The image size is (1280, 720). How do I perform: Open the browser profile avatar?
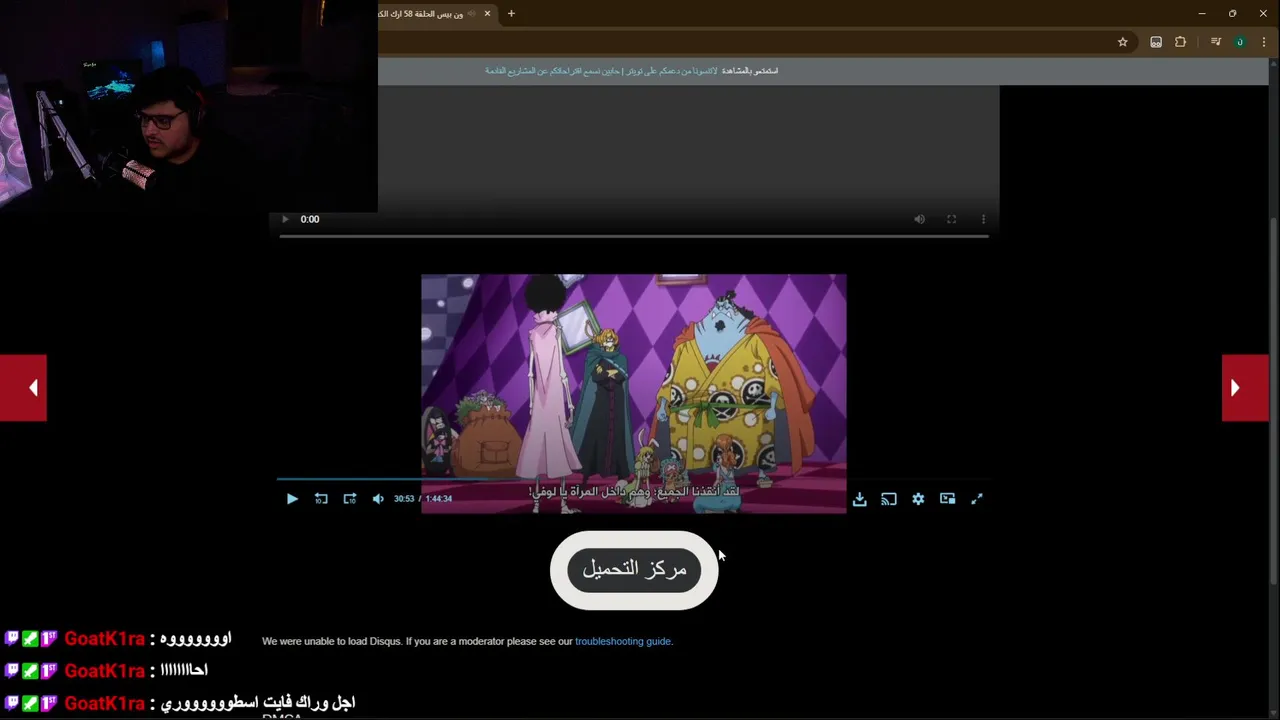tap(1240, 42)
